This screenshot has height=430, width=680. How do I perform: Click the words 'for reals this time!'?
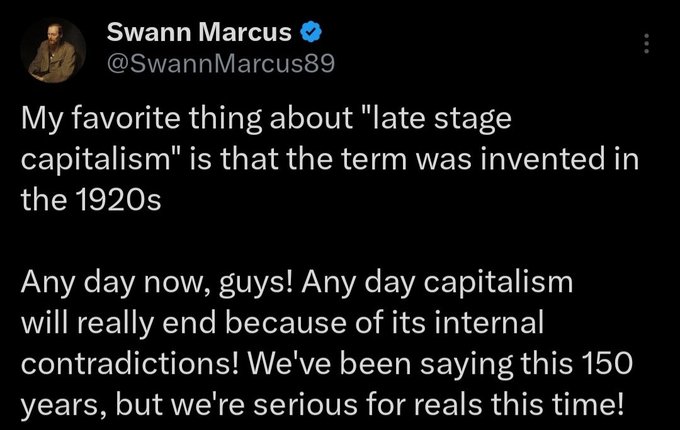(496, 404)
